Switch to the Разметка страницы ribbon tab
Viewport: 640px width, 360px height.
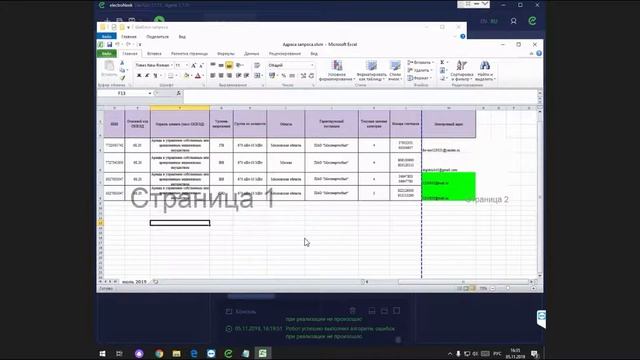tap(189, 53)
